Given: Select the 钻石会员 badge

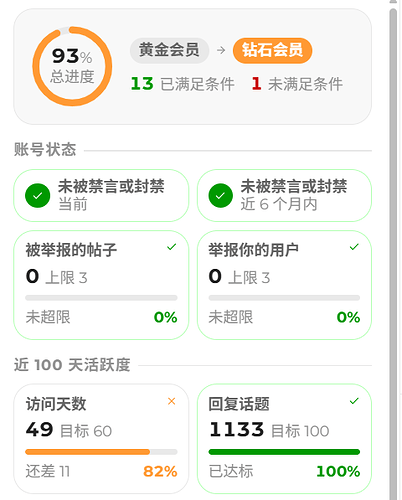Looking at the screenshot, I should (x=272, y=50).
